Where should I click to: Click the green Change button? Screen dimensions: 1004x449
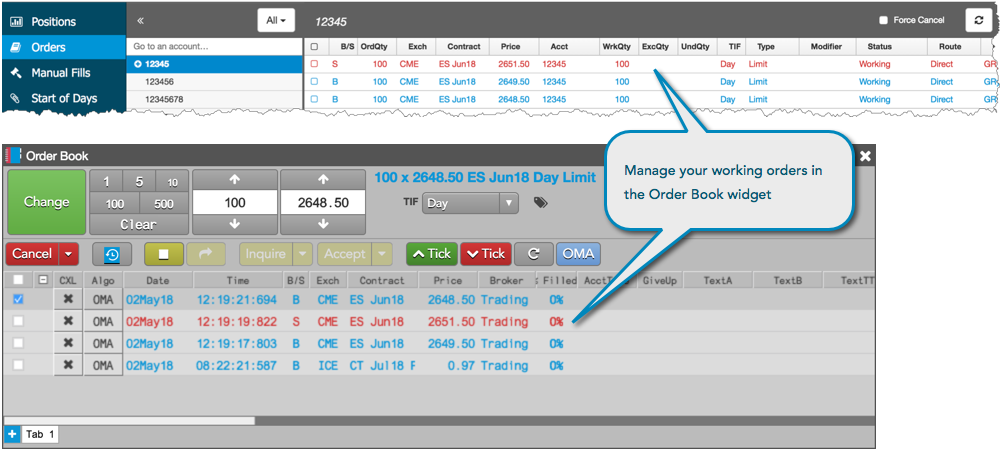pos(46,202)
